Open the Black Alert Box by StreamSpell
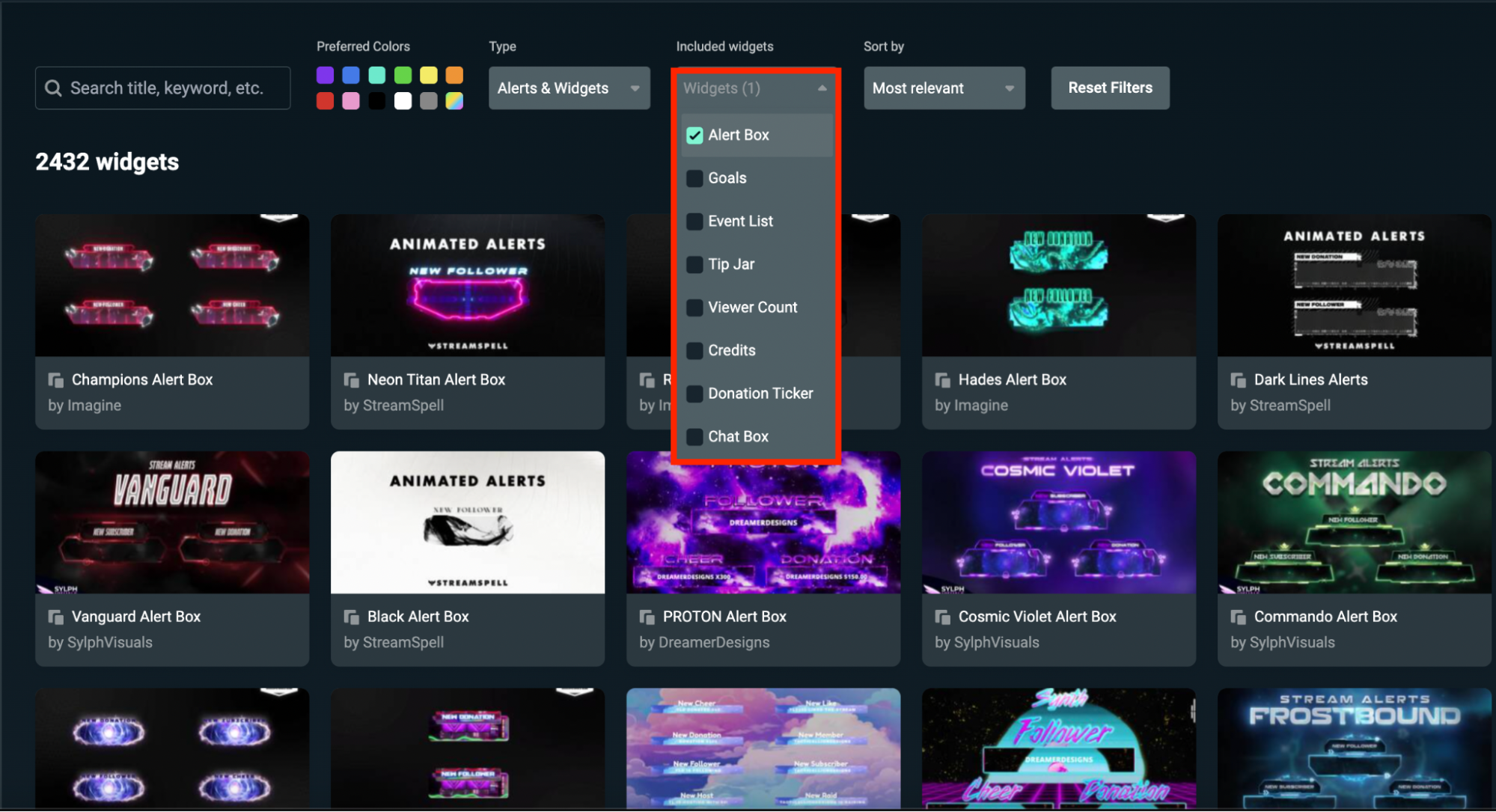 click(x=467, y=522)
